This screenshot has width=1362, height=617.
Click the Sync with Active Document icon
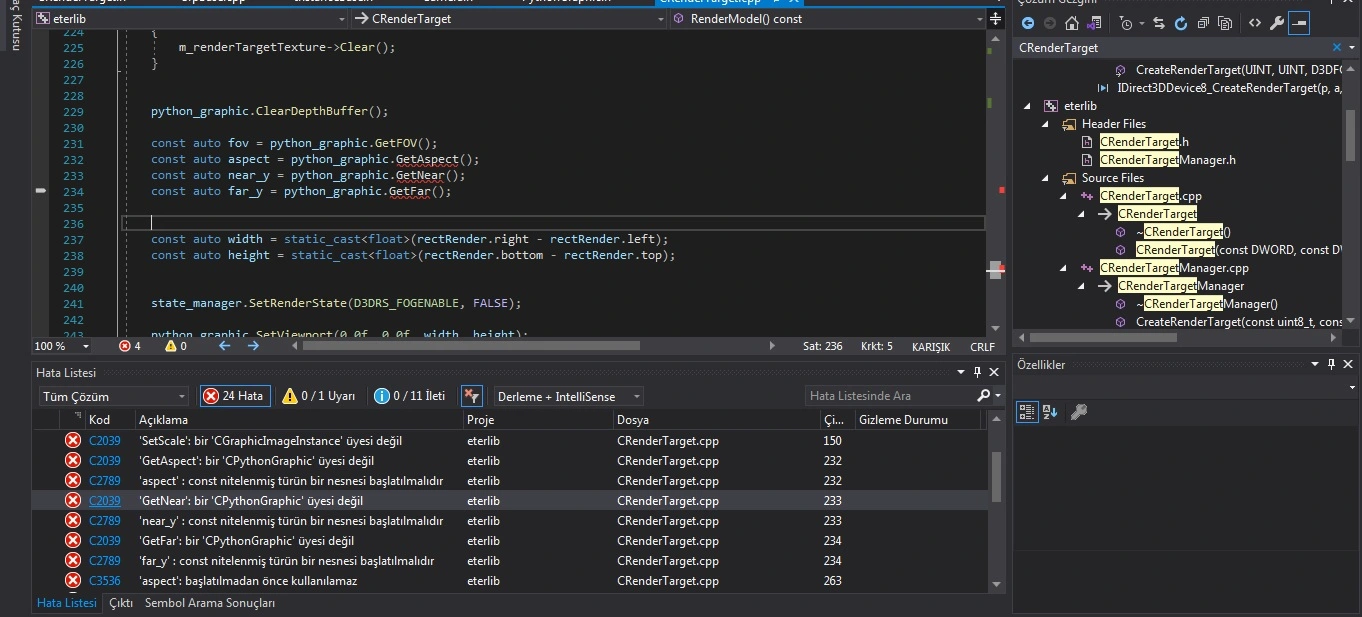click(1159, 24)
